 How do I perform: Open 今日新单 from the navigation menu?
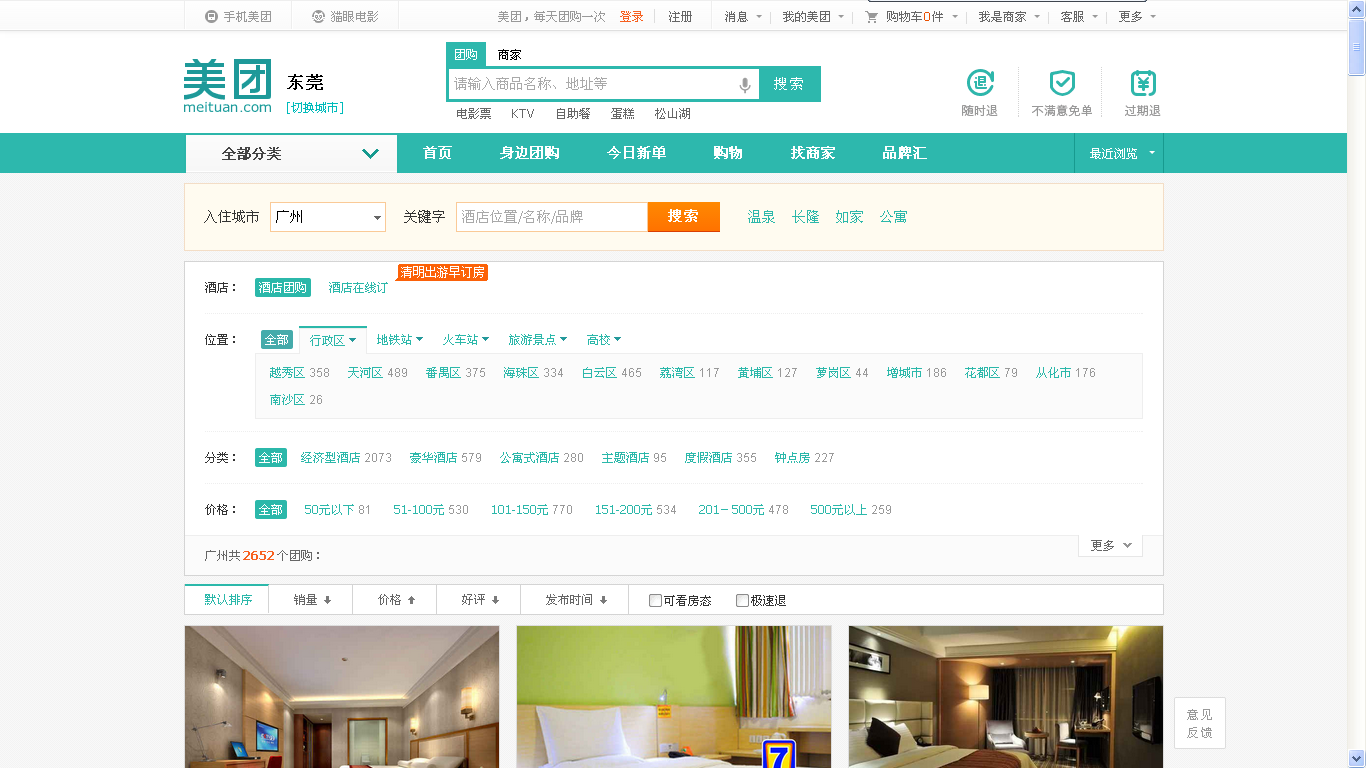point(637,153)
